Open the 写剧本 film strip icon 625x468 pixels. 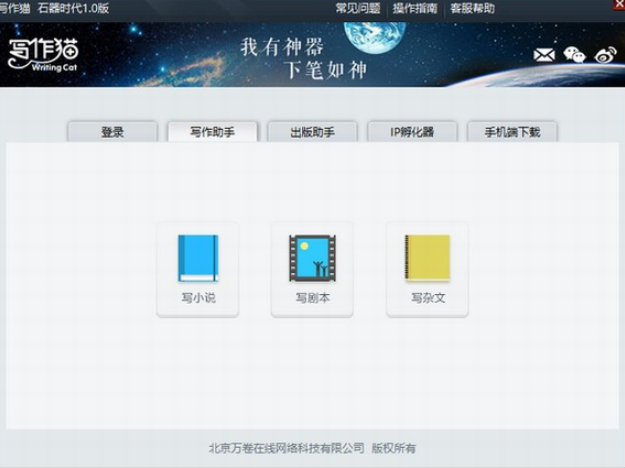pos(312,260)
